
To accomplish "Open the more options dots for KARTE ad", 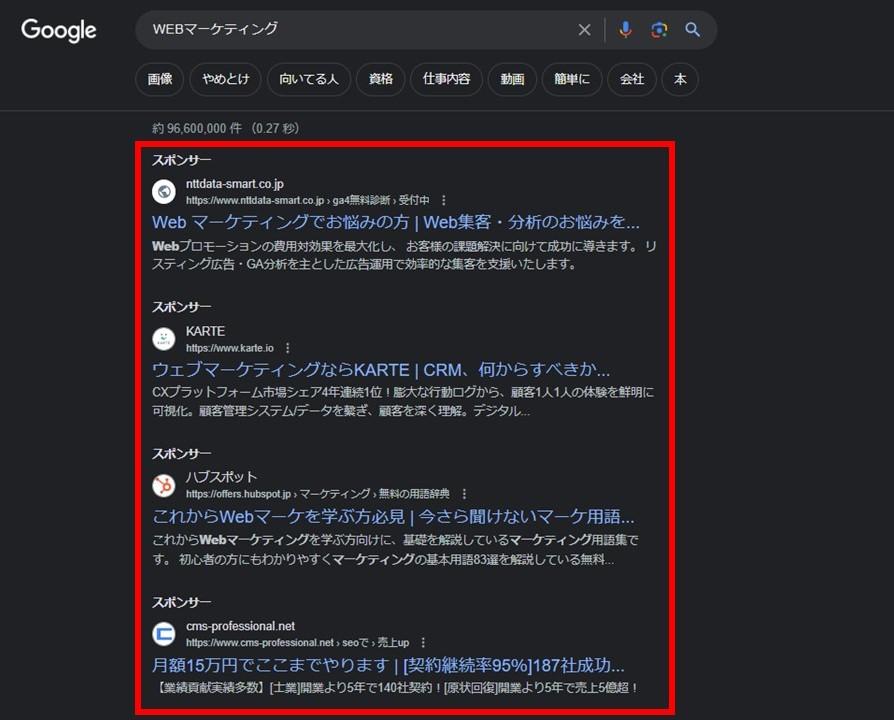I will pos(287,348).
